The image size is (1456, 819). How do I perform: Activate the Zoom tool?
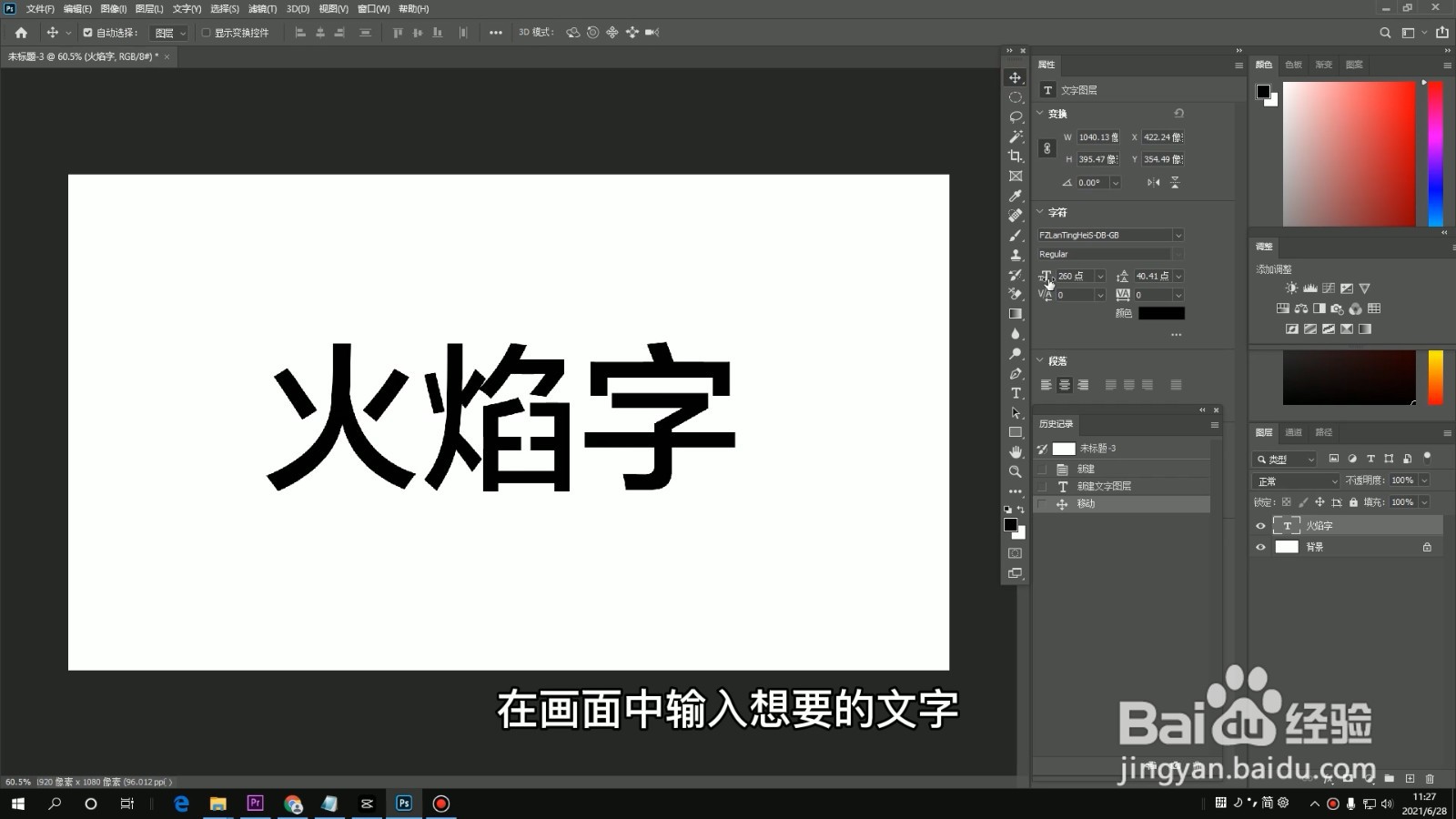[x=1015, y=471]
